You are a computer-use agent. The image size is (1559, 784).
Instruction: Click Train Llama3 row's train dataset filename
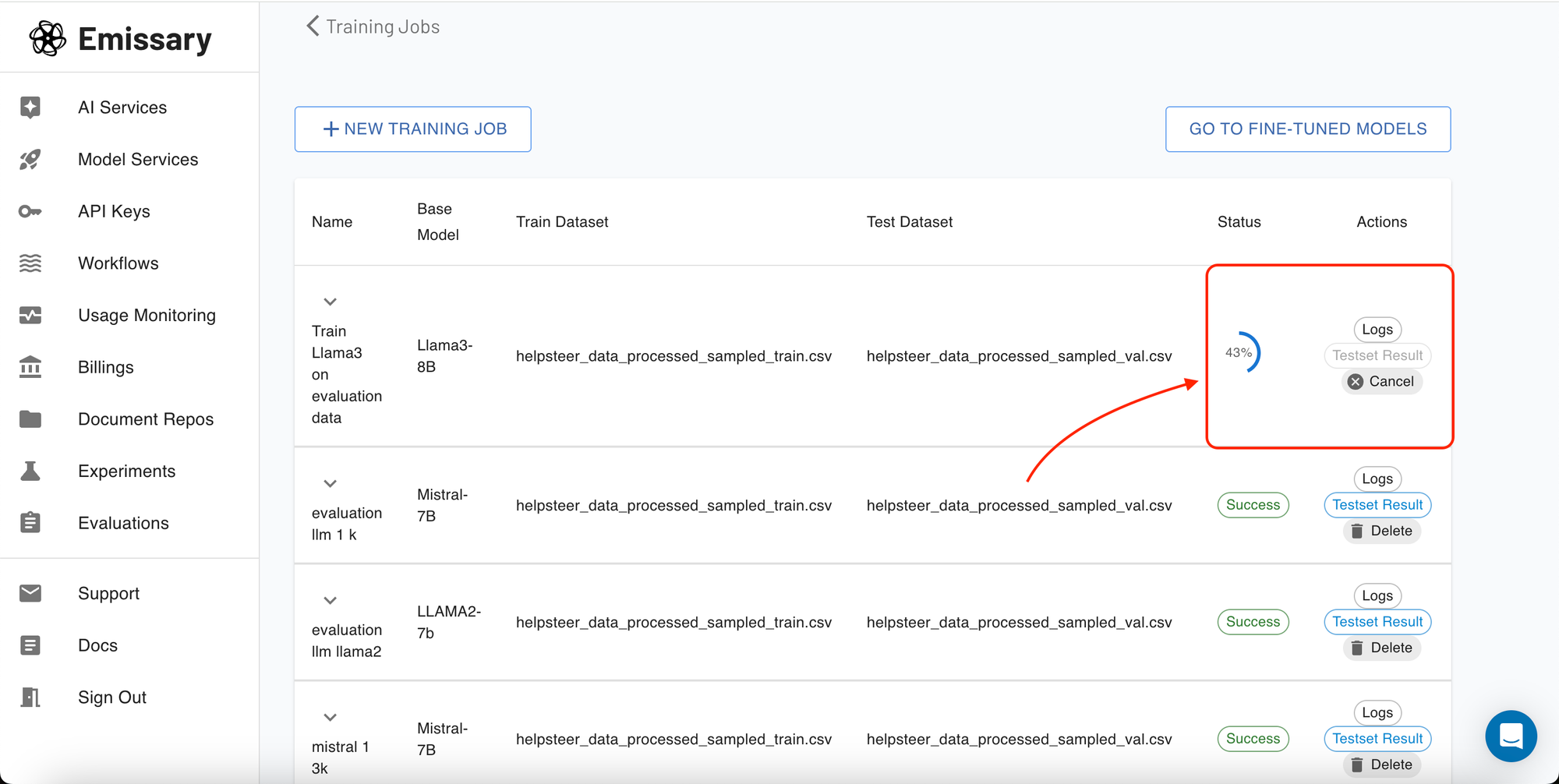(673, 356)
